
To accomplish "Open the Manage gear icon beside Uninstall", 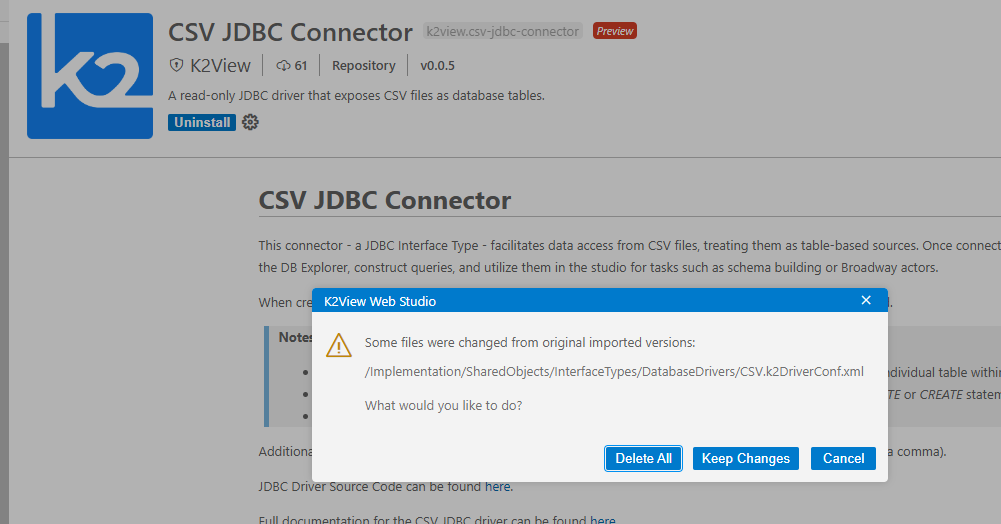I will click(x=250, y=122).
